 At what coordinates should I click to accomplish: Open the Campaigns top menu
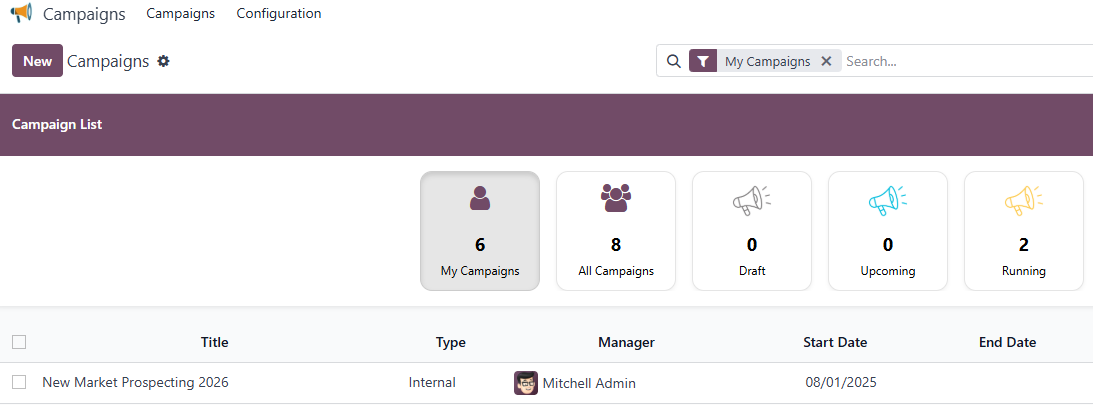point(180,14)
